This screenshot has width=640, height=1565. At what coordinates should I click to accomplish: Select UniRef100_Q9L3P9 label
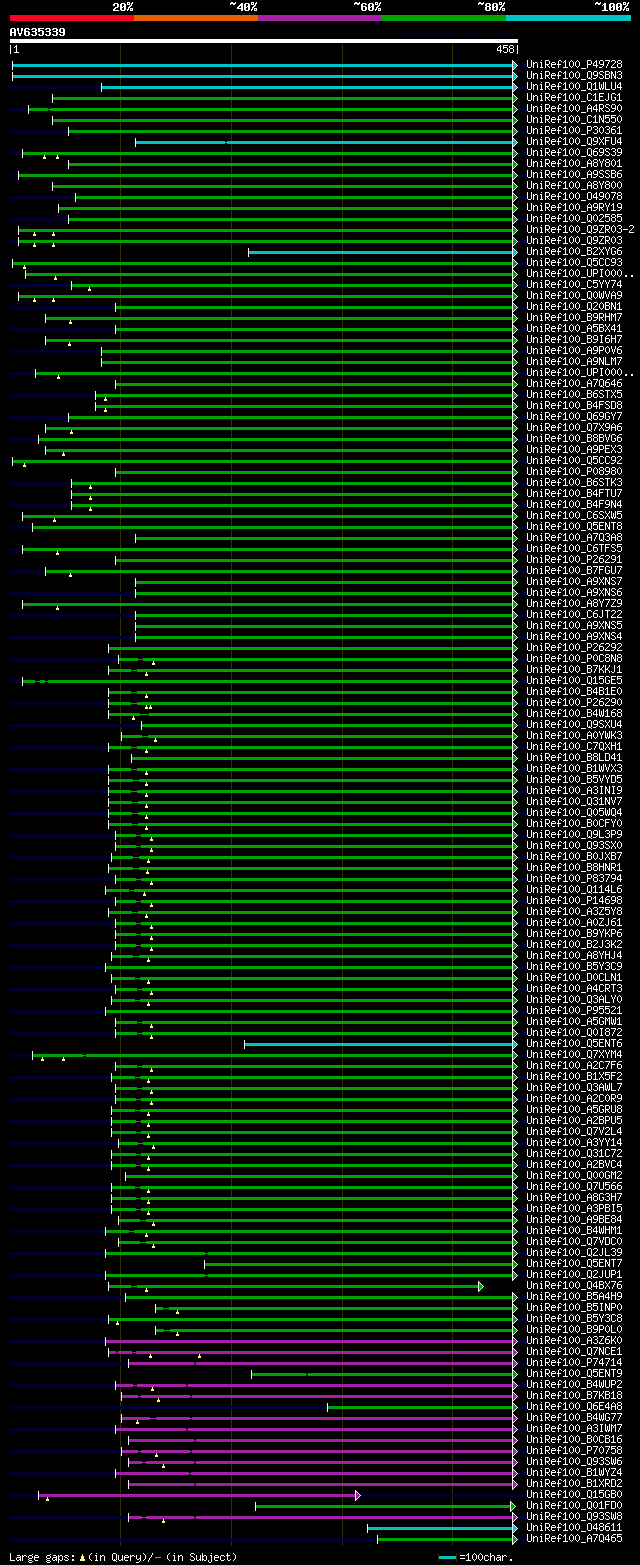click(574, 834)
